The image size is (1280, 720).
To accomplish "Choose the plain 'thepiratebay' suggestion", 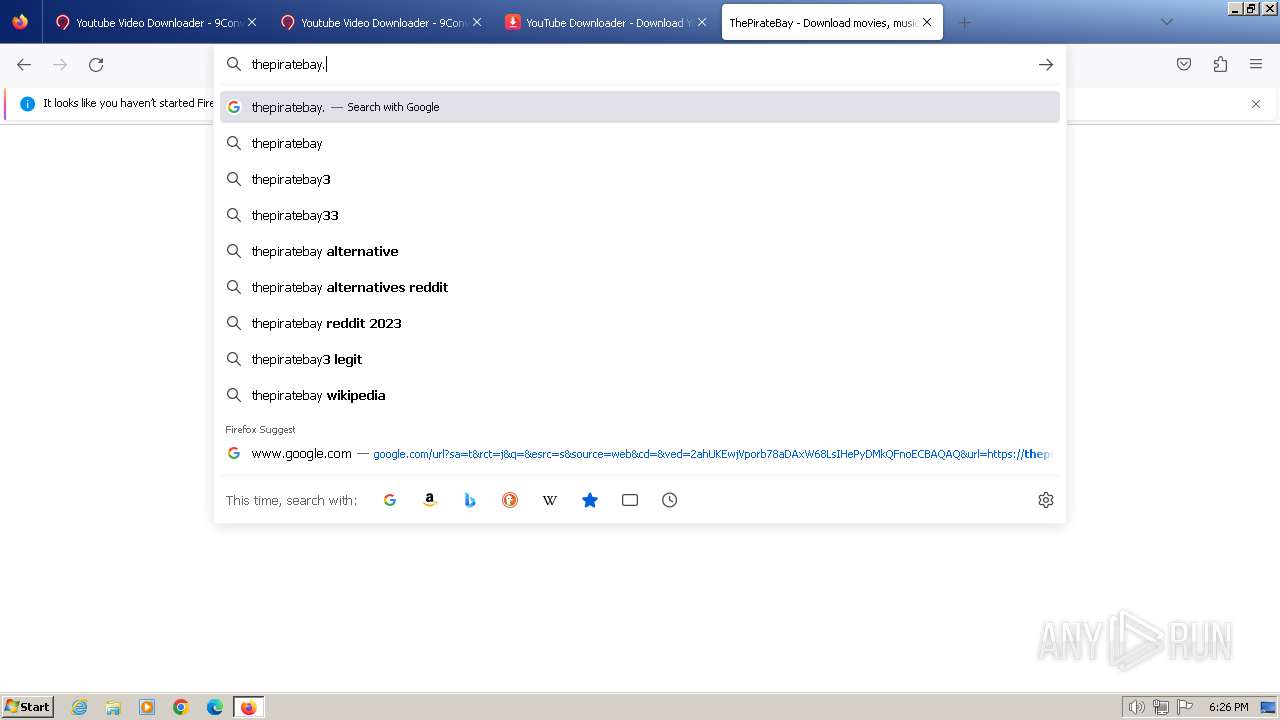I will (x=640, y=143).
